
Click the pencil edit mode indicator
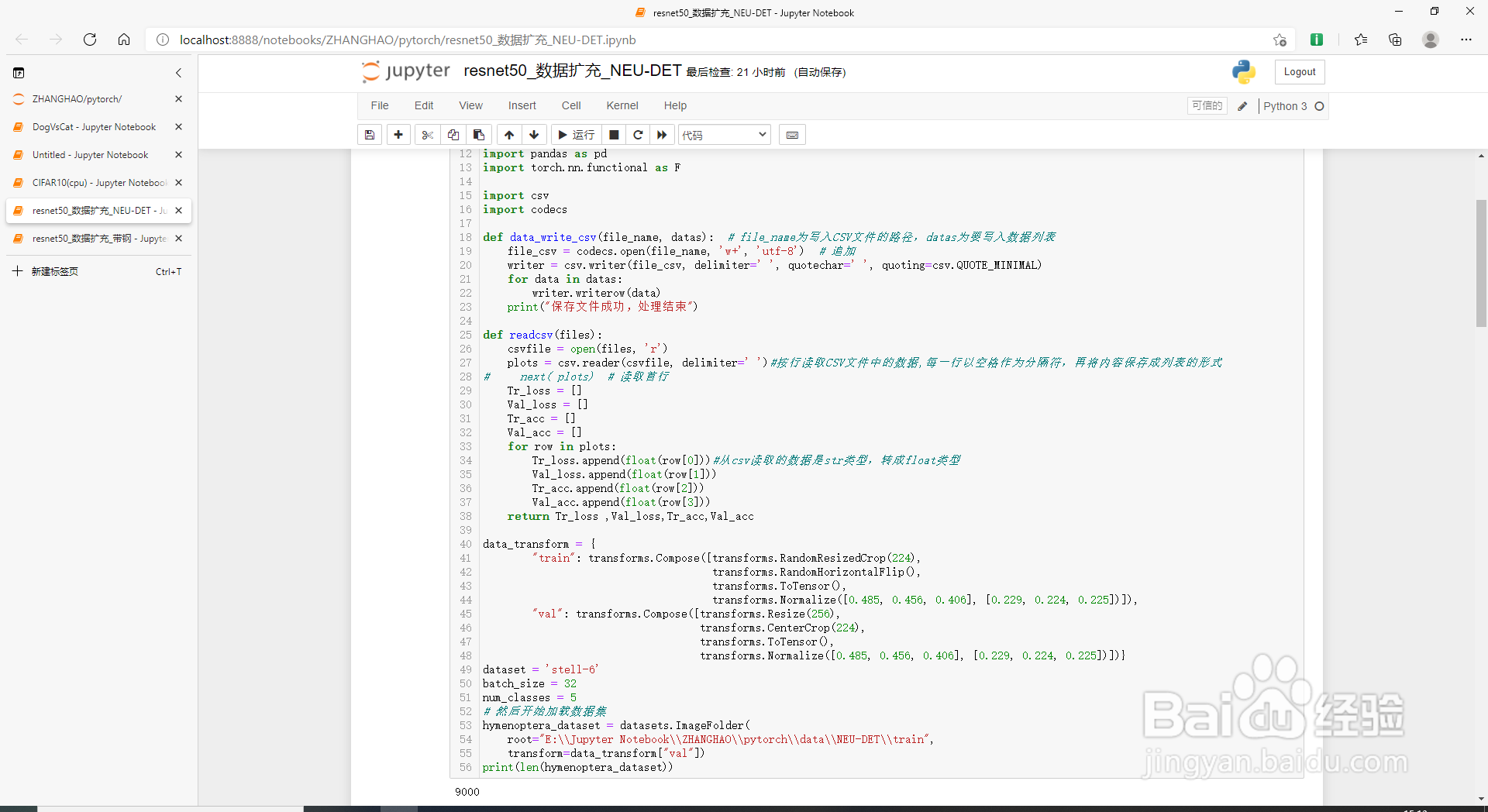click(x=1242, y=106)
